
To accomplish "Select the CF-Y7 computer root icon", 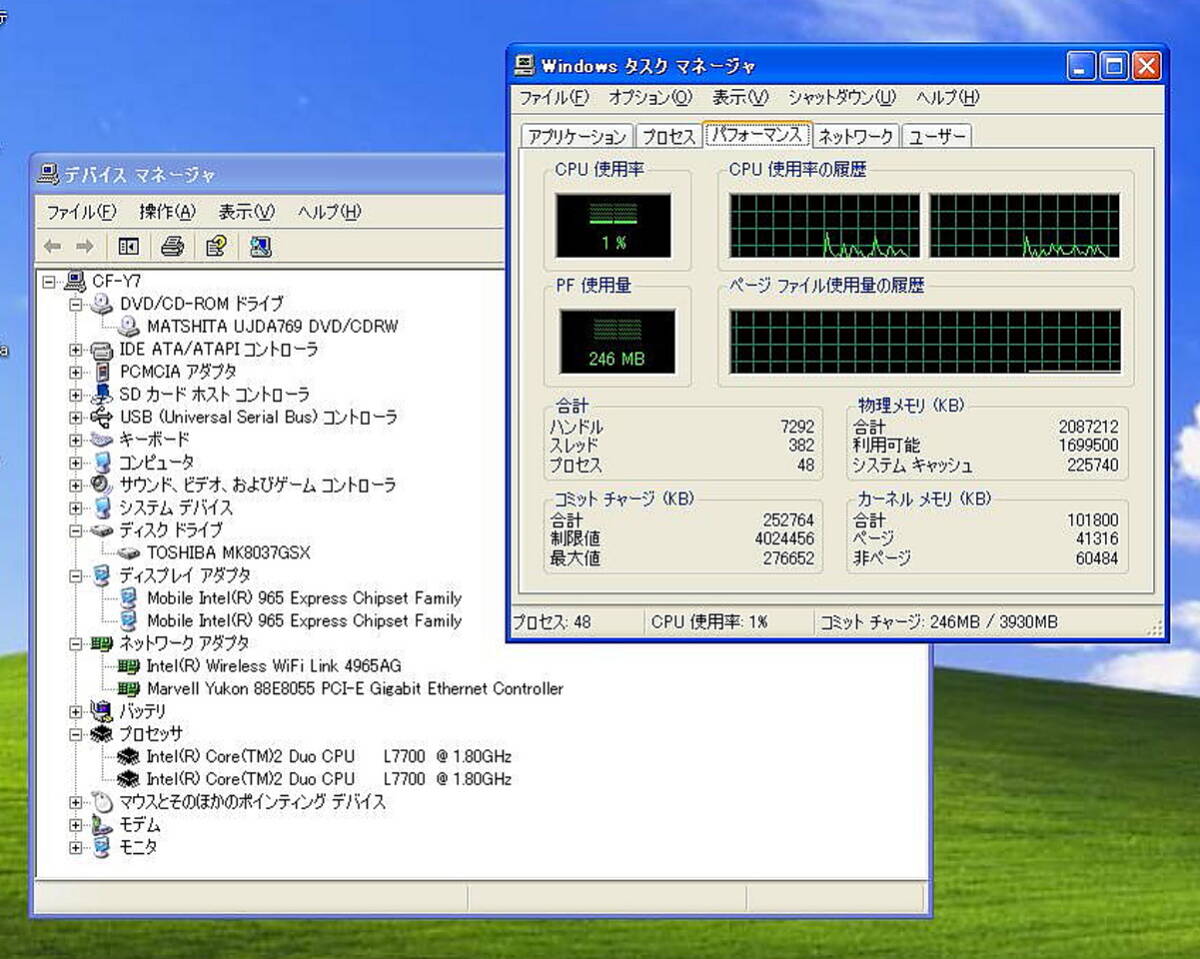I will (x=76, y=281).
